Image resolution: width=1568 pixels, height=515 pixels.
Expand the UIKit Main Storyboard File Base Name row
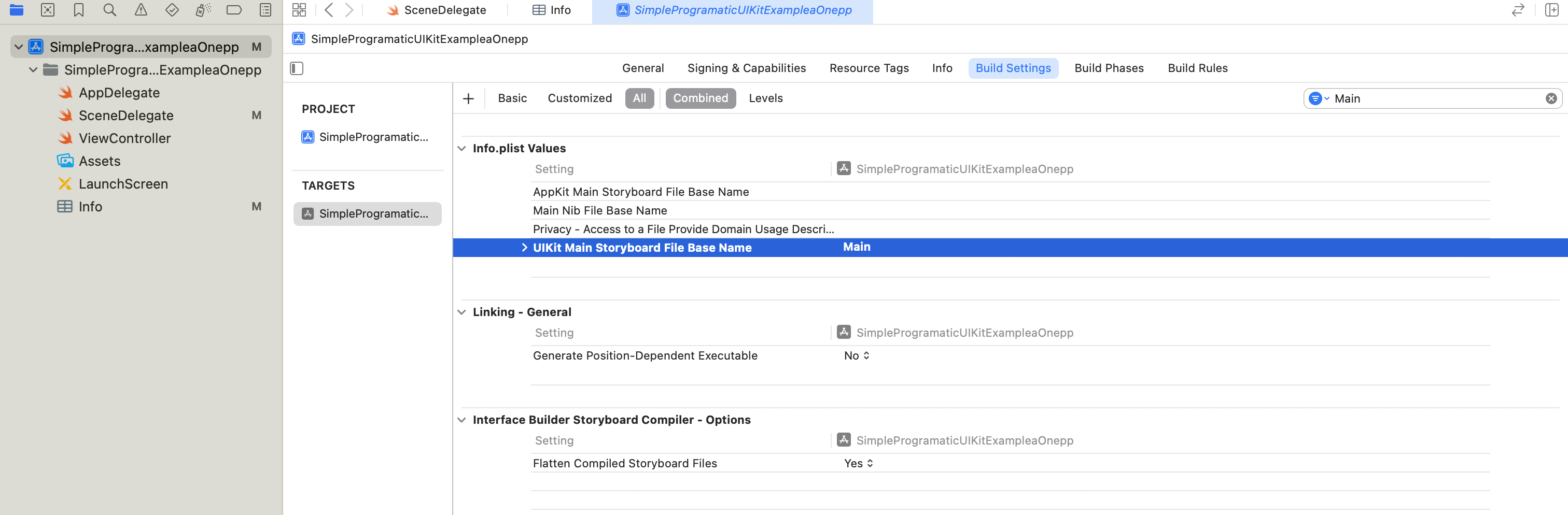[524, 248]
